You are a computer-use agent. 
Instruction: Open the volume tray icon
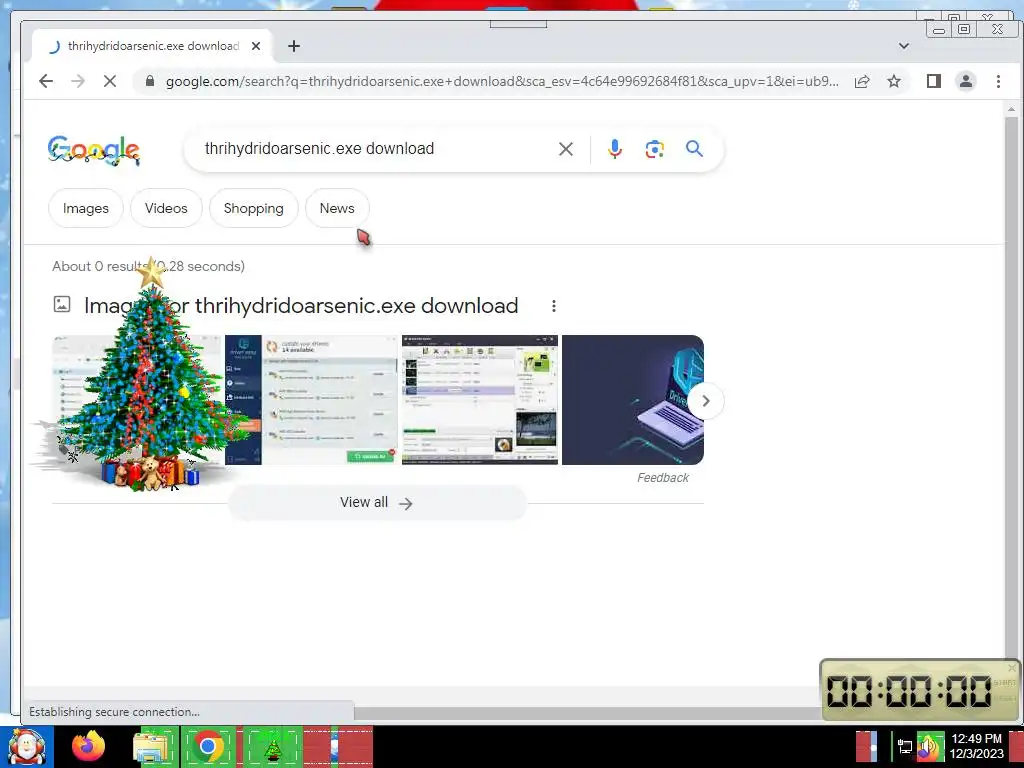[x=930, y=747]
